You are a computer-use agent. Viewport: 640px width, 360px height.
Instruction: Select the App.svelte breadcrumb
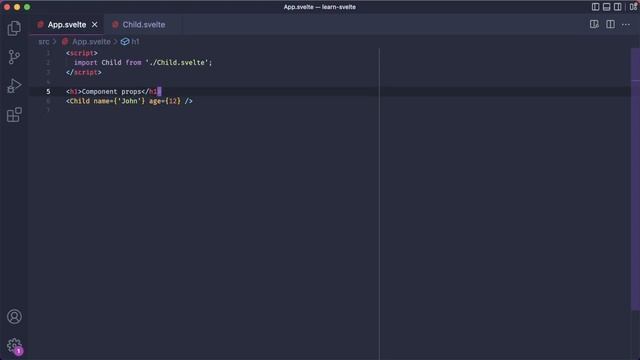[x=91, y=42]
